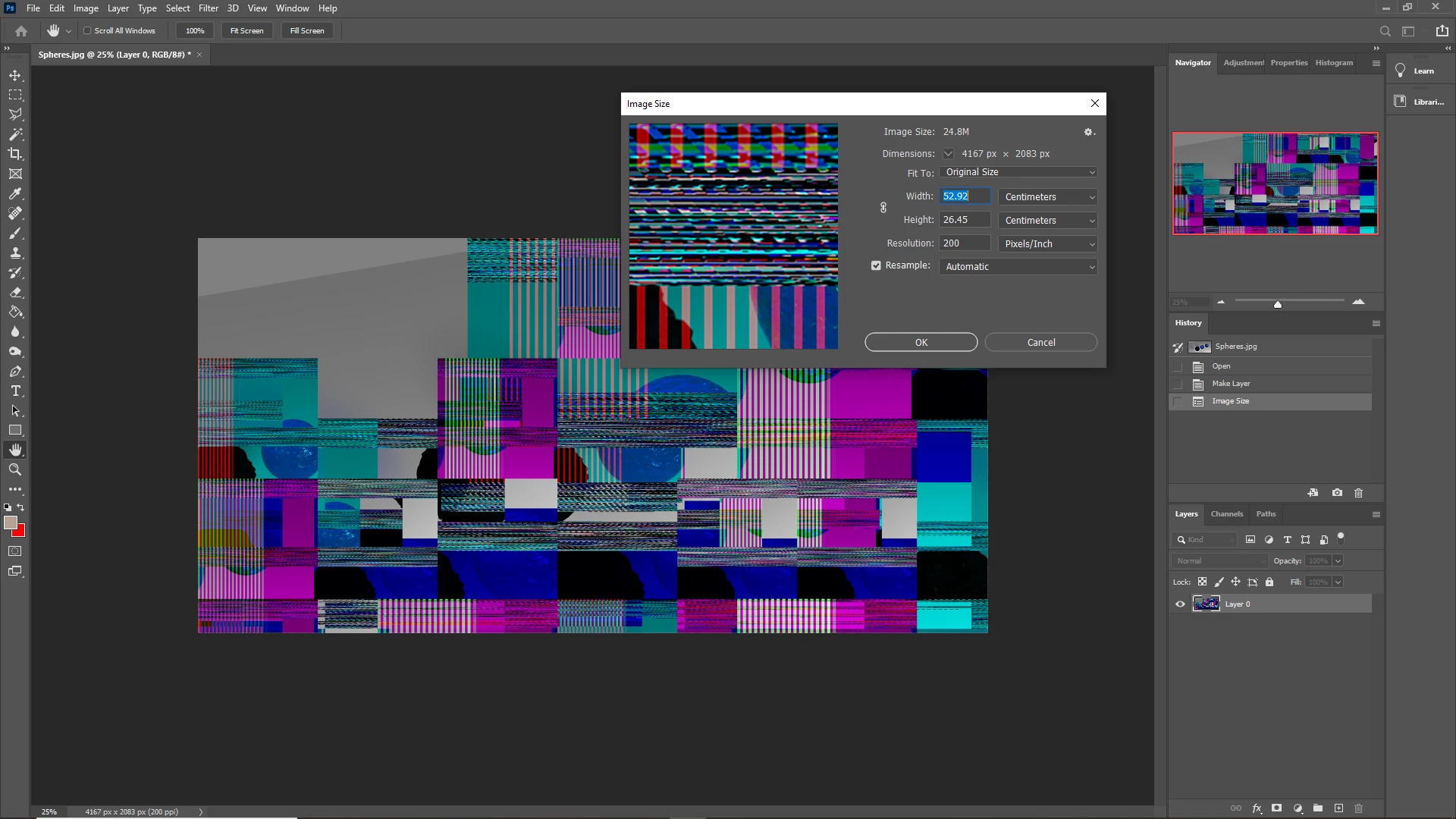The image size is (1456, 819).
Task: Select the Zoom tool in toolbar
Action: click(x=15, y=469)
